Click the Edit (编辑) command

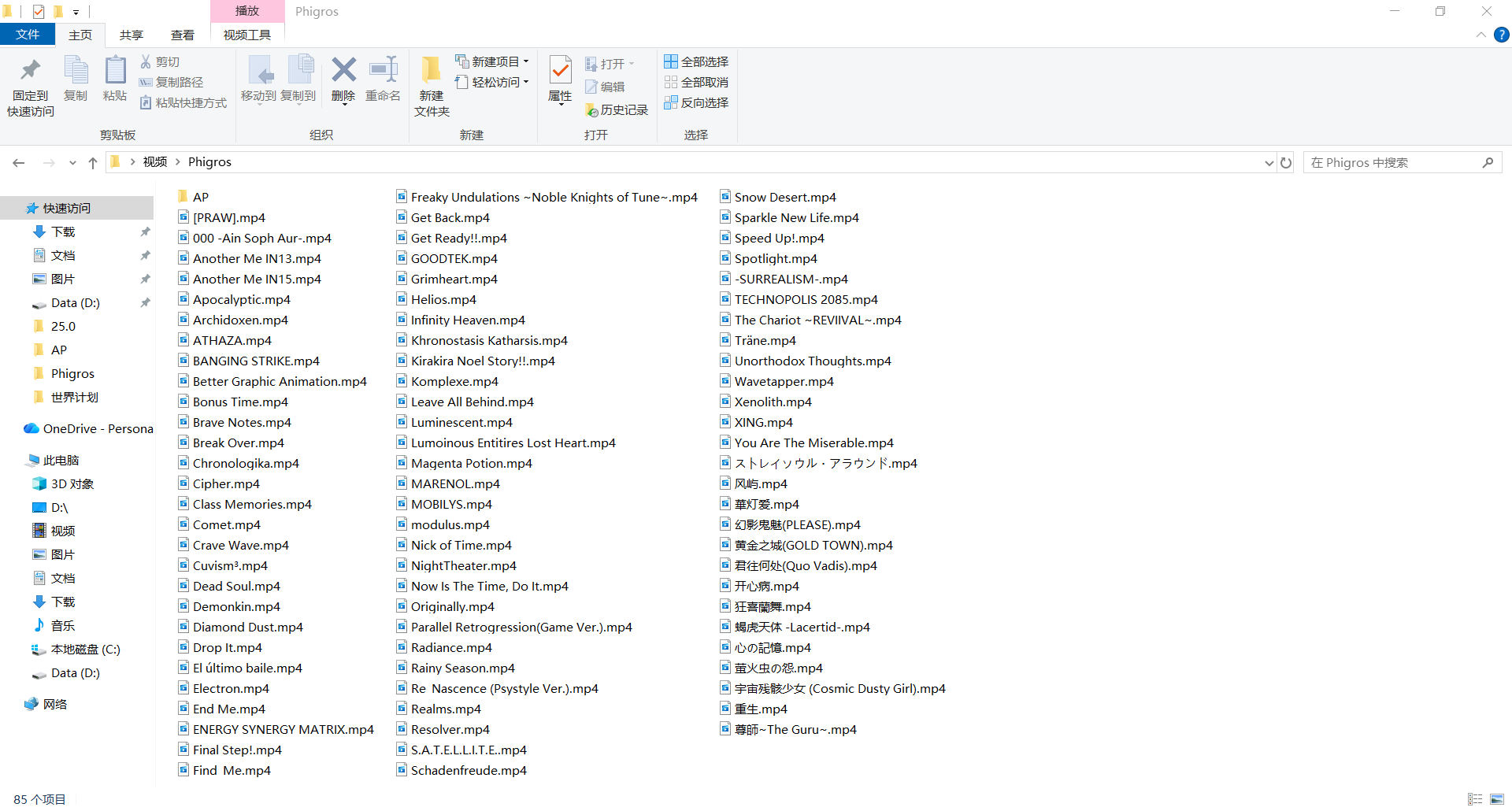click(605, 87)
